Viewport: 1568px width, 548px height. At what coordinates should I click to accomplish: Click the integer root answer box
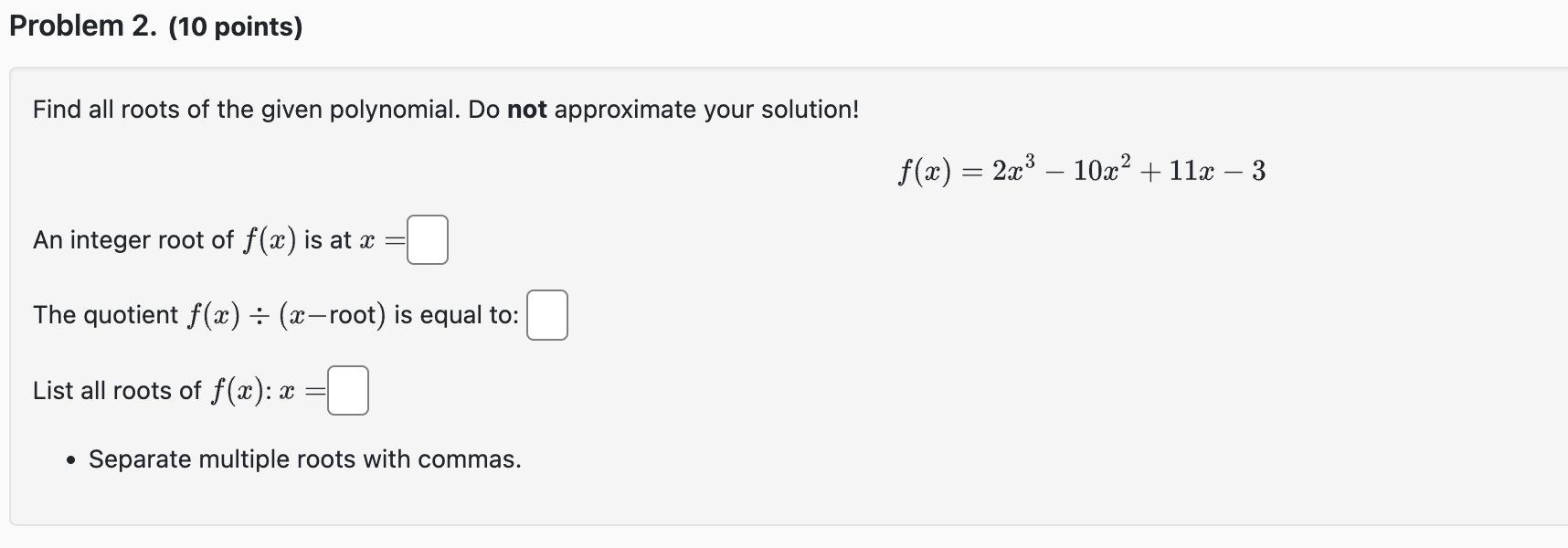point(426,240)
